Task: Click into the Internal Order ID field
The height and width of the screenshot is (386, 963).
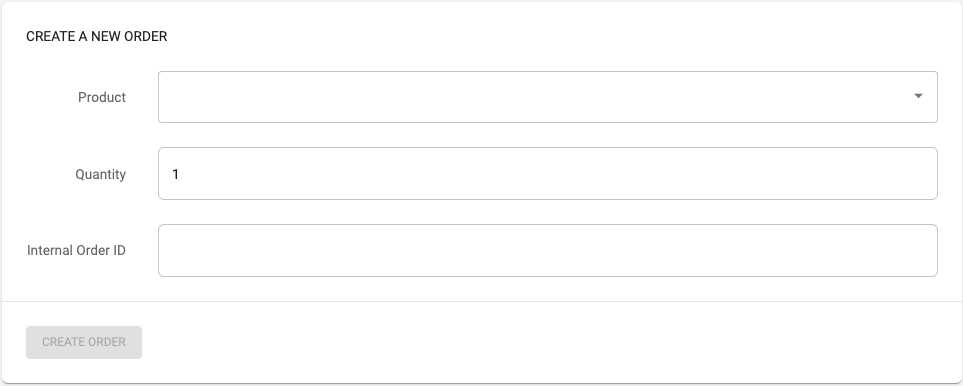Action: pos(548,250)
